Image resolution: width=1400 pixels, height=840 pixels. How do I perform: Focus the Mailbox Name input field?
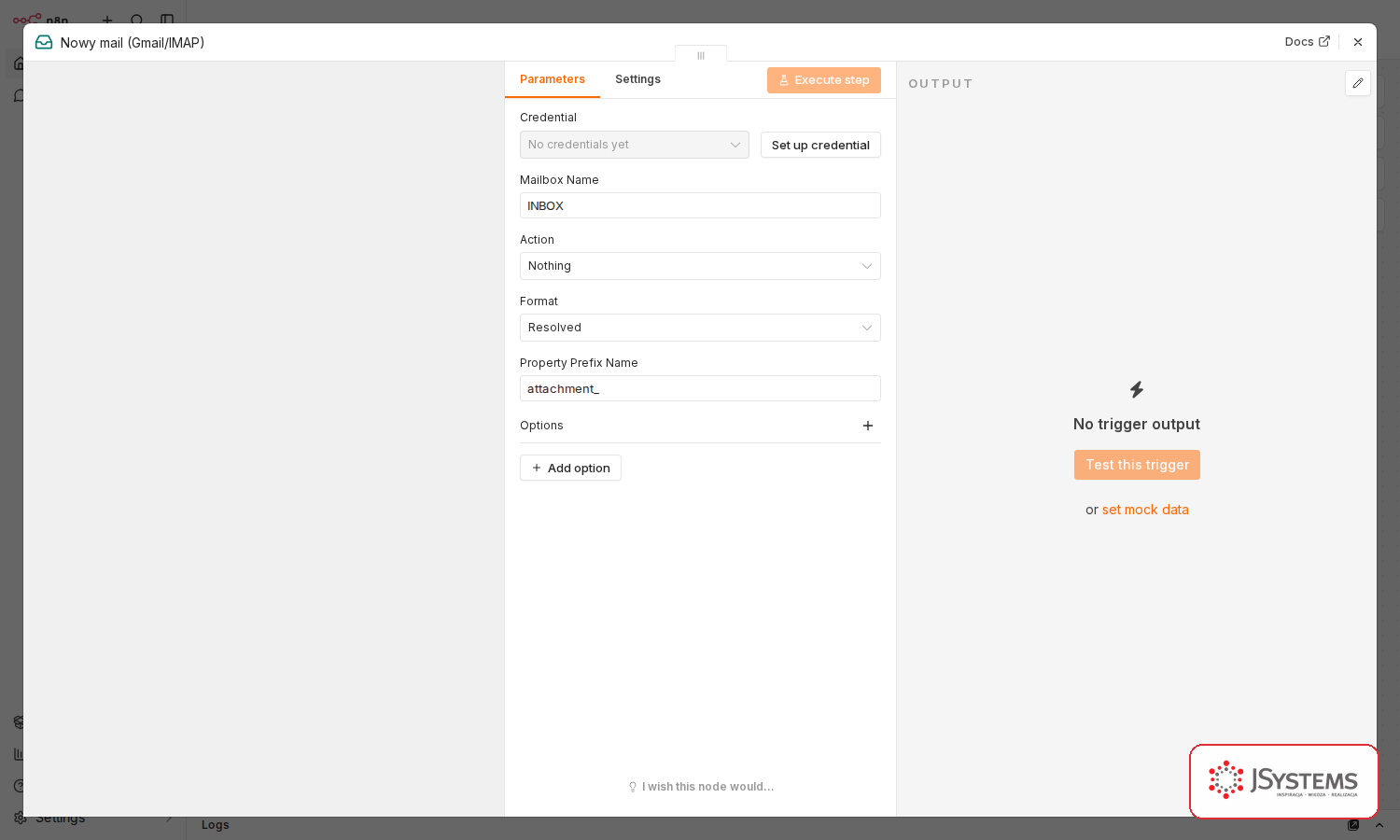(x=700, y=205)
